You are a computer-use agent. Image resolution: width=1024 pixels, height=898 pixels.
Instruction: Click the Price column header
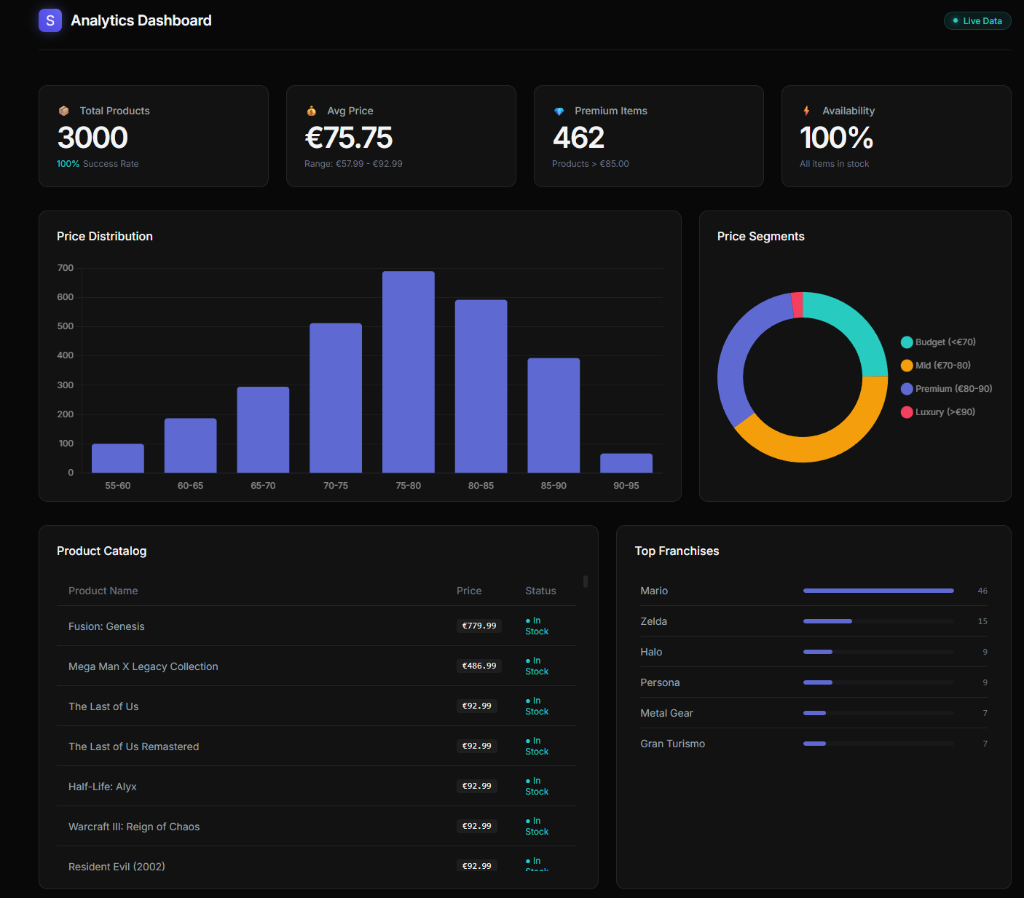[x=469, y=591]
